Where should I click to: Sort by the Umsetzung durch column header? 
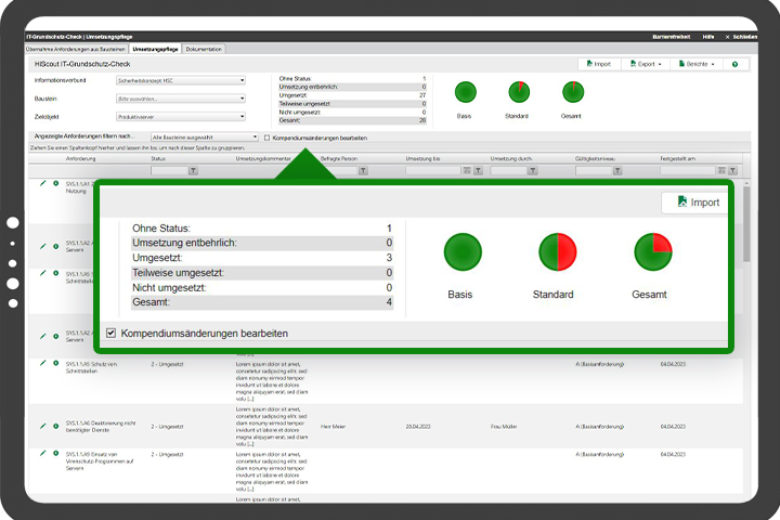pos(511,159)
